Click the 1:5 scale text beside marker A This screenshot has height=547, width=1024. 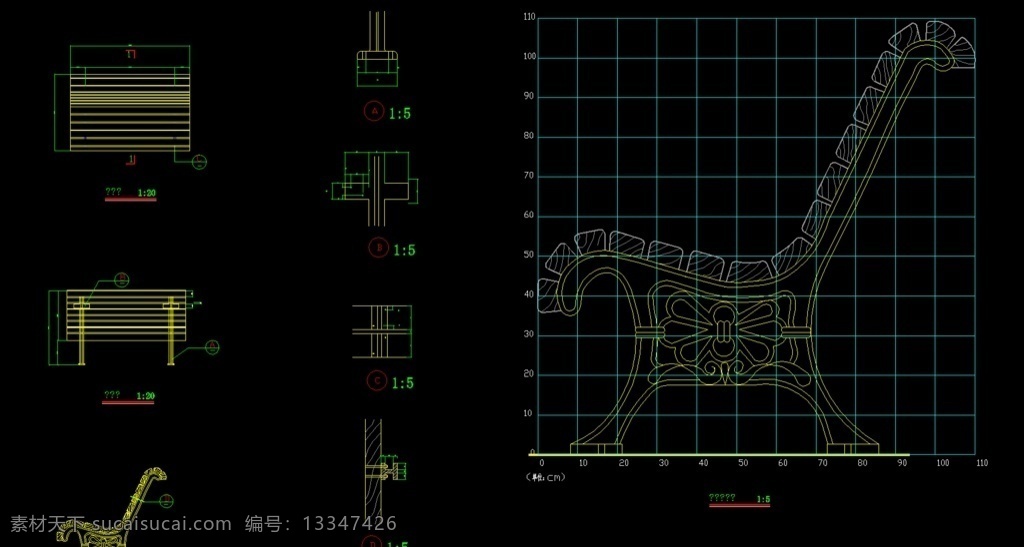(x=400, y=114)
